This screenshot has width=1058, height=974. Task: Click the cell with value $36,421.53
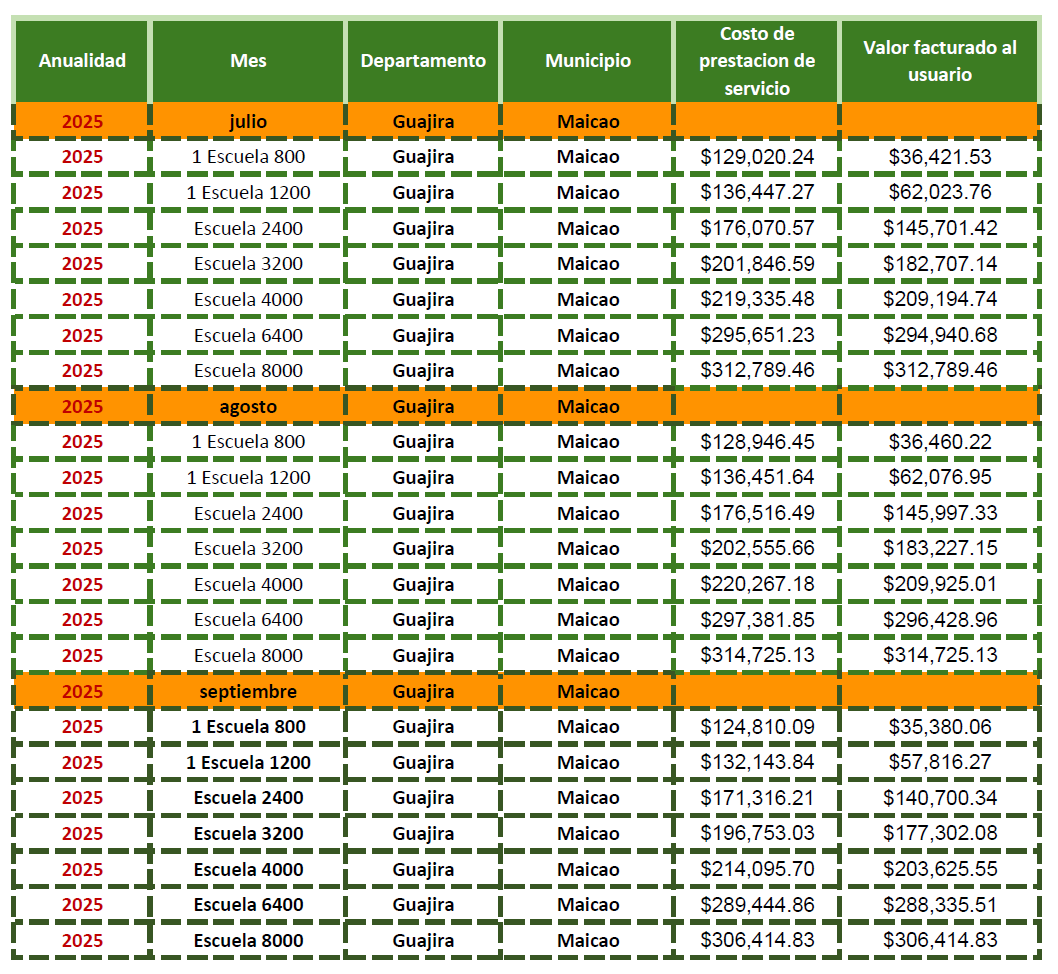pos(940,157)
